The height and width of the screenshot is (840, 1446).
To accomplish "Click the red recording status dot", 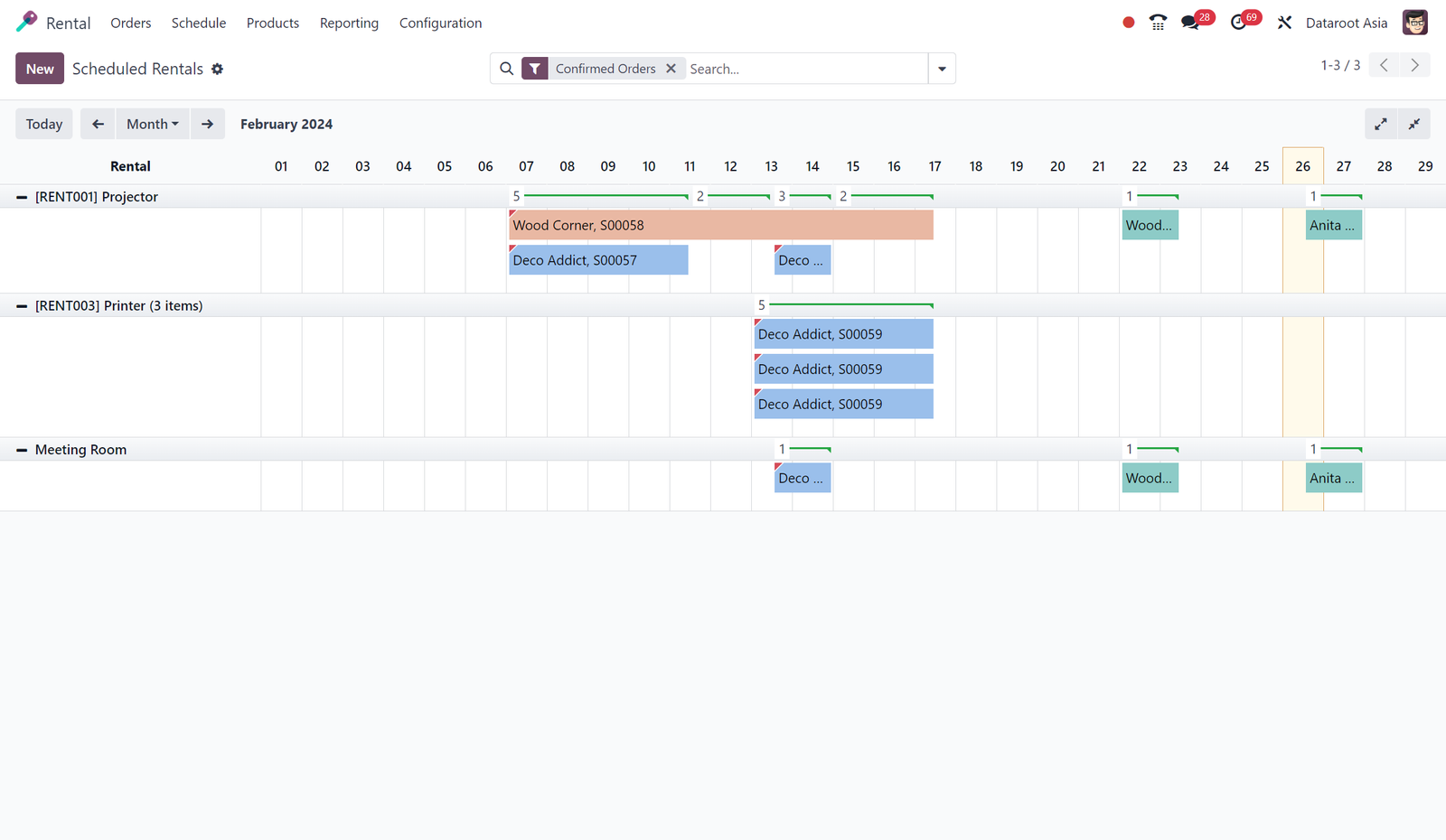I will pos(1128,23).
